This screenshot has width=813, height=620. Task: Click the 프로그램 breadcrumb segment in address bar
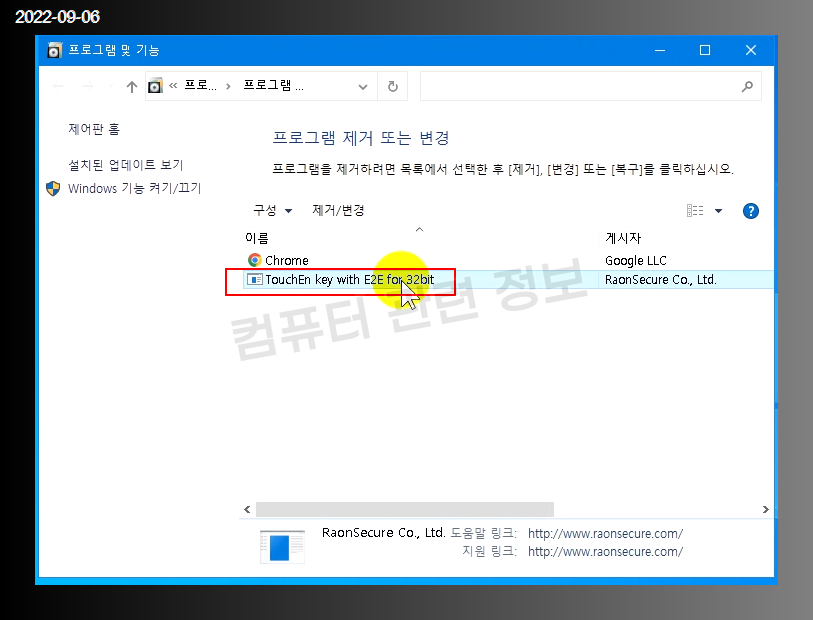[273, 86]
